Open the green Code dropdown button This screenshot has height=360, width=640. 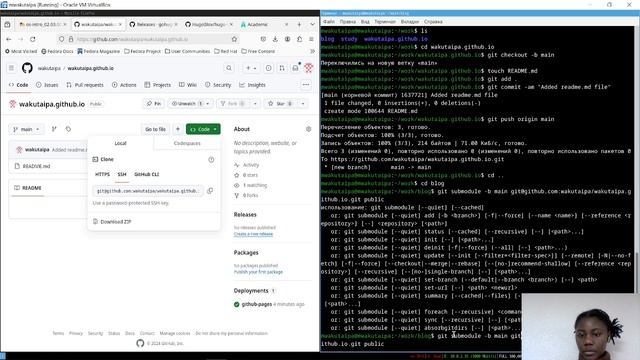click(x=203, y=129)
